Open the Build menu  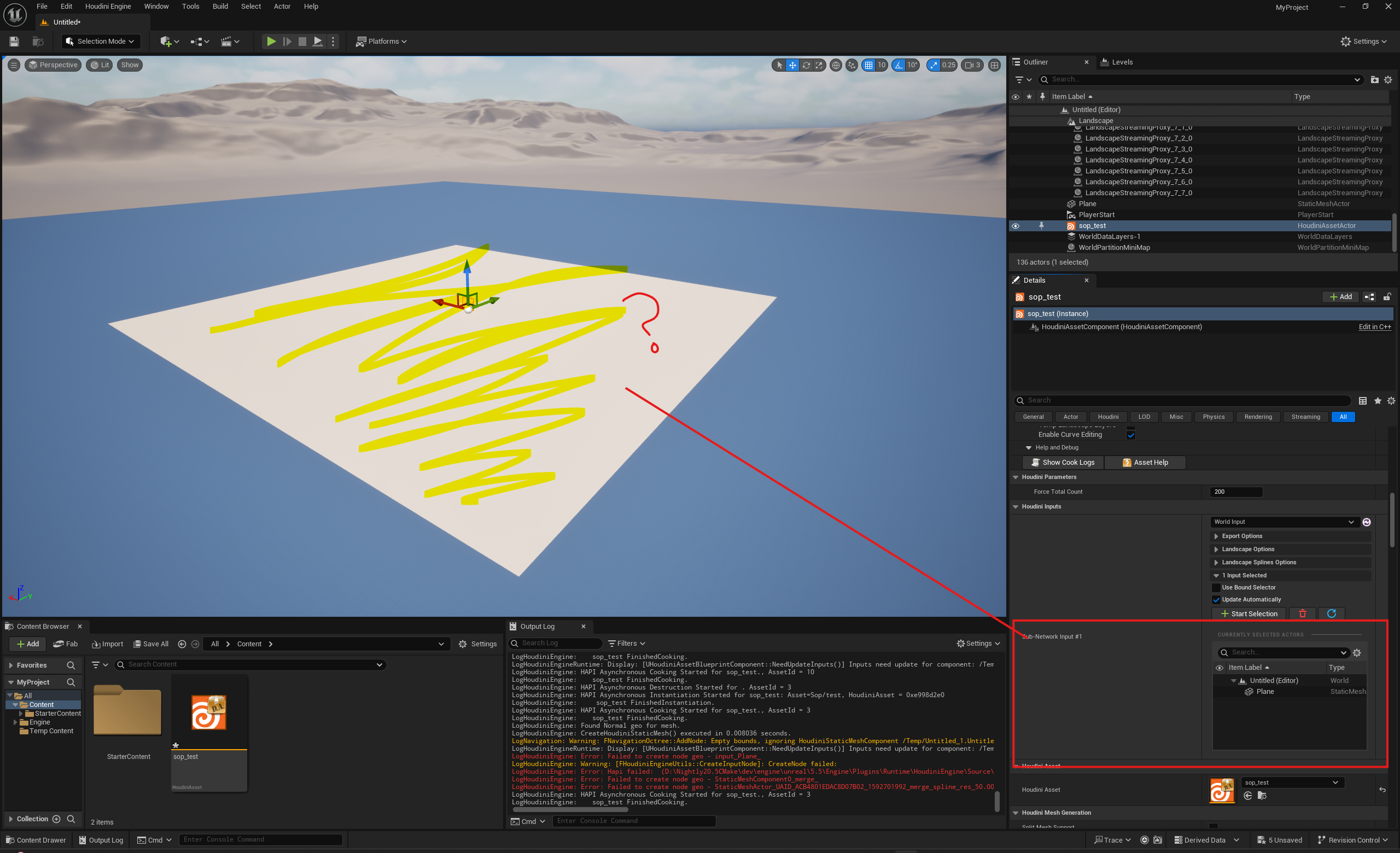220,6
